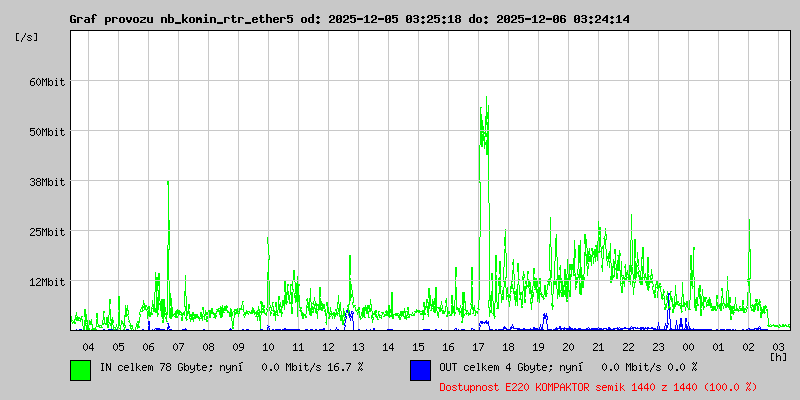This screenshot has height=400, width=800.
Task: Click the 21 hour mark on the time axis
Action: click(x=598, y=347)
